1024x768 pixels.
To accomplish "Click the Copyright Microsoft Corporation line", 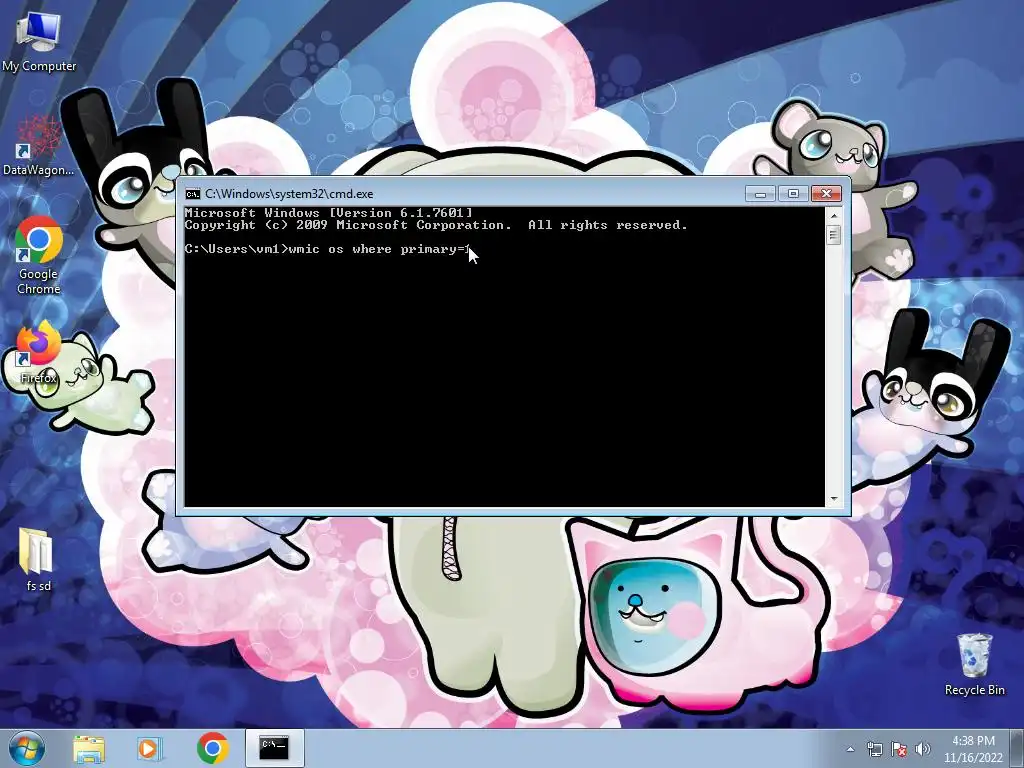I will coord(436,225).
